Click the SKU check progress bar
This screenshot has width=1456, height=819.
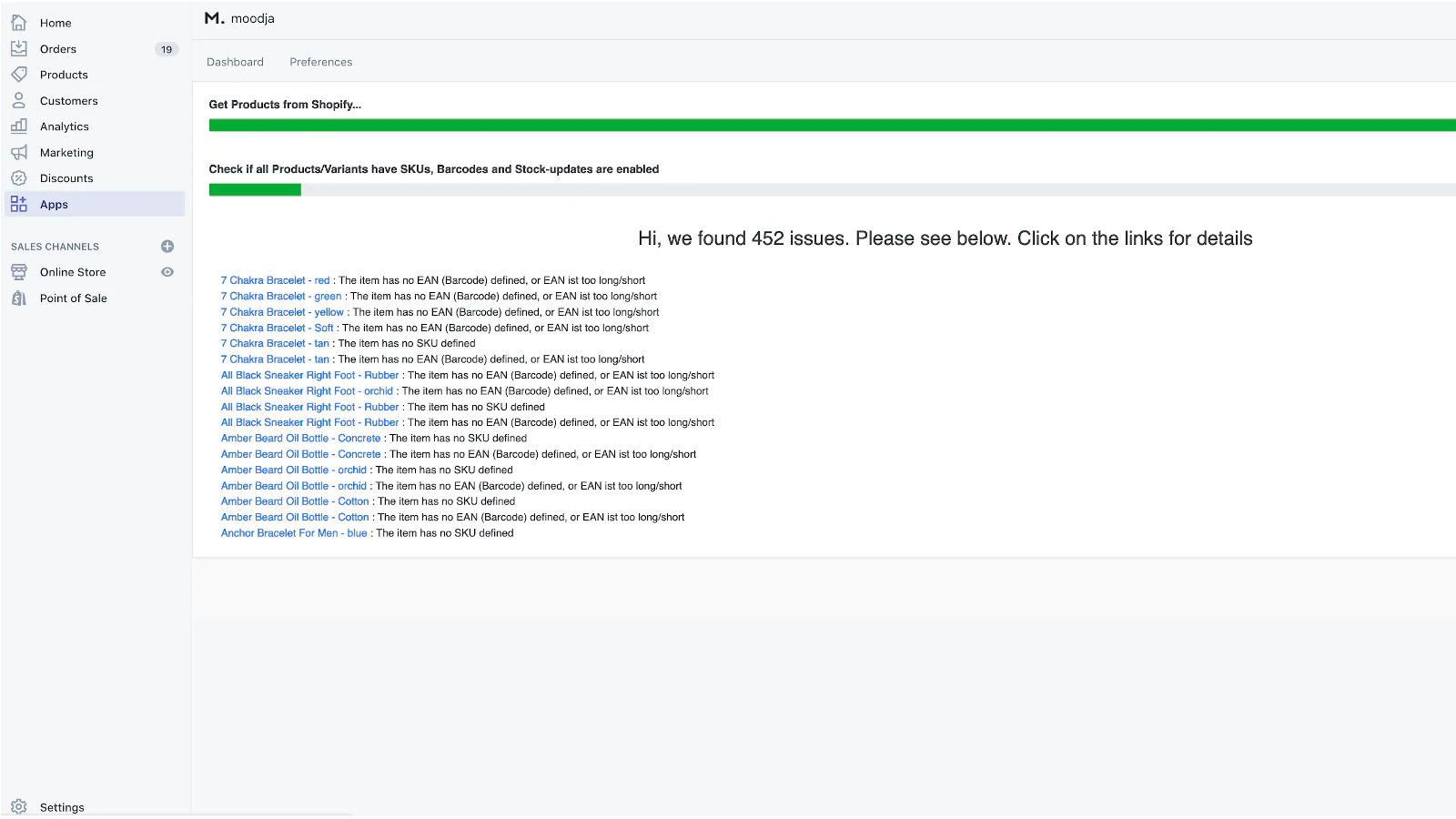pyautogui.click(x=832, y=189)
